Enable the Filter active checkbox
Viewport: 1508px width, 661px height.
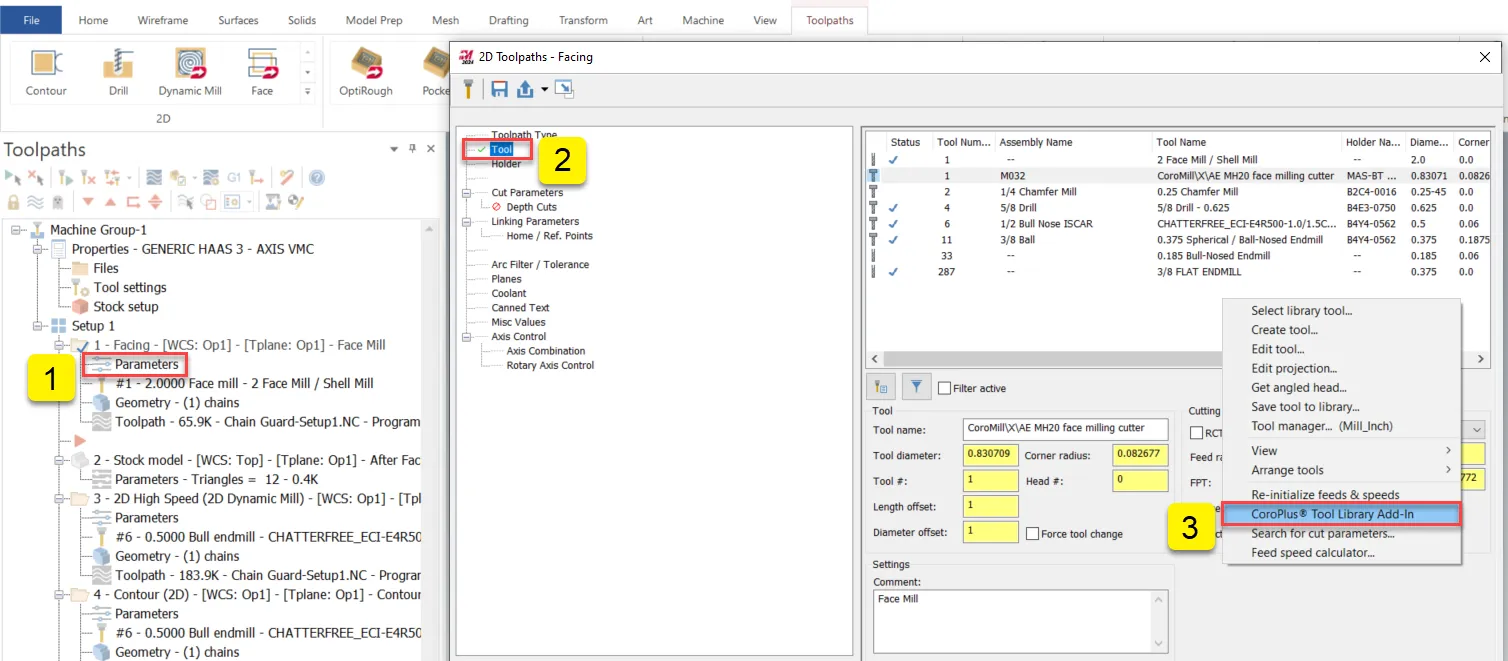945,388
